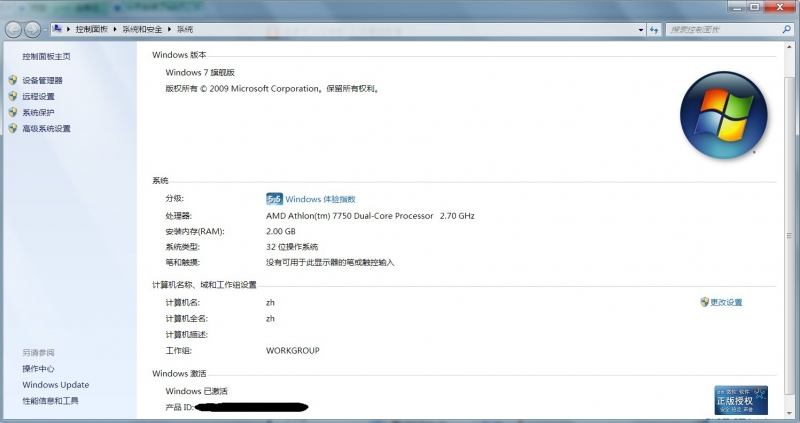Viewport: 800px width, 423px height.
Task: Close the System window
Action: point(780,7)
